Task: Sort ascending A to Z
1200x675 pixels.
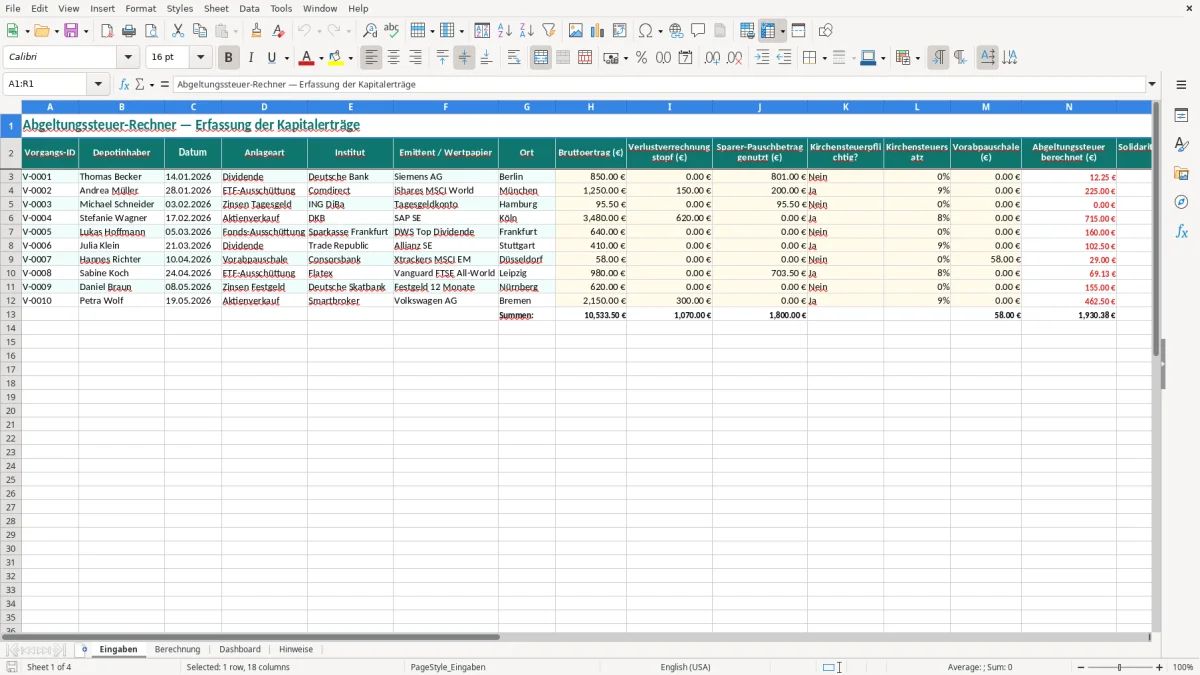Action: (505, 31)
